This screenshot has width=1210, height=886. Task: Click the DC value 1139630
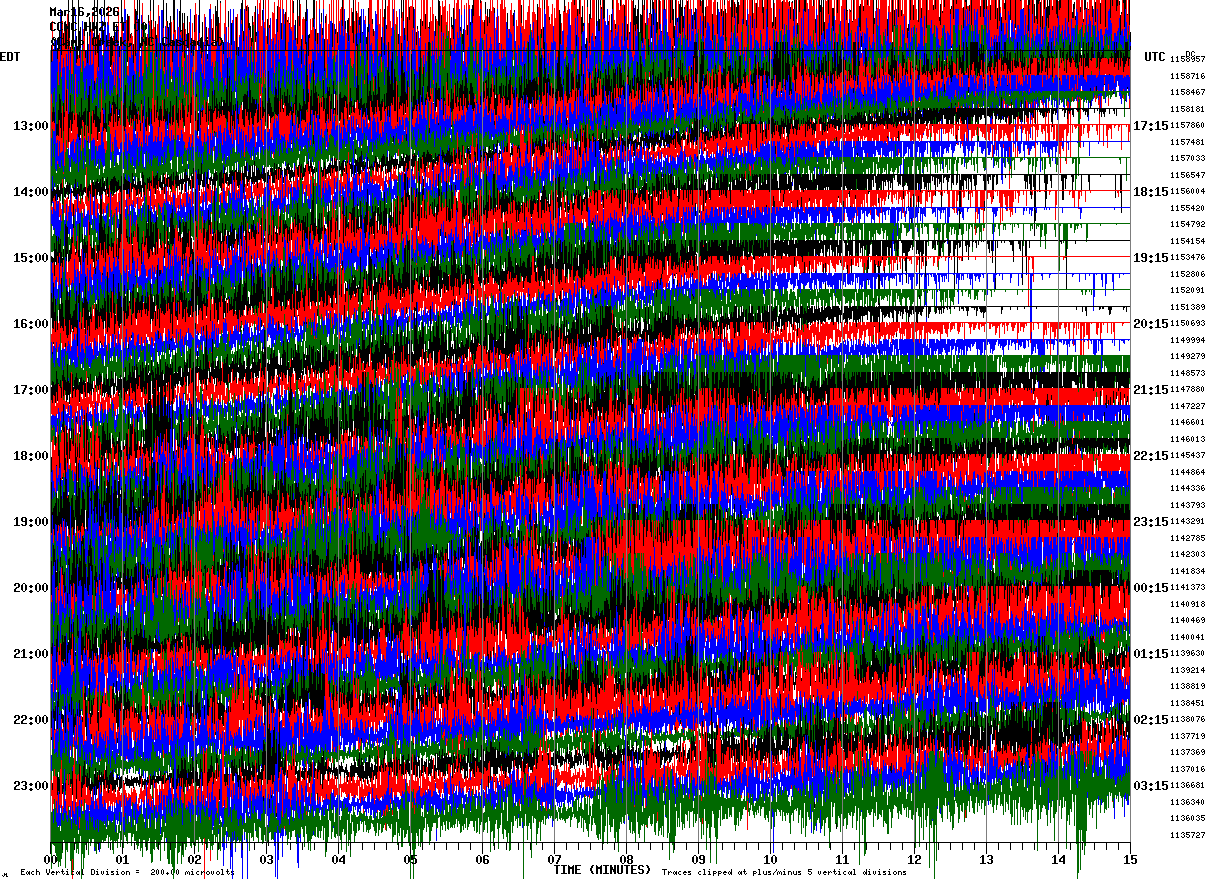[x=1187, y=654]
